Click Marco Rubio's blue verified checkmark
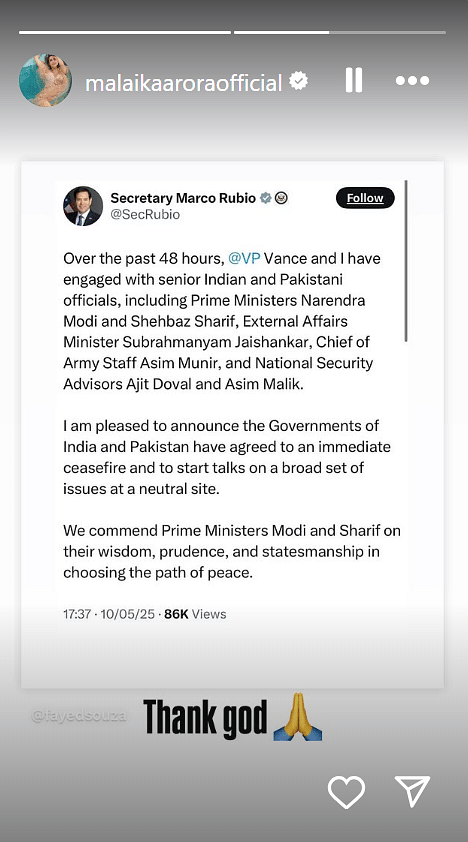Image resolution: width=468 pixels, height=842 pixels. coord(265,198)
